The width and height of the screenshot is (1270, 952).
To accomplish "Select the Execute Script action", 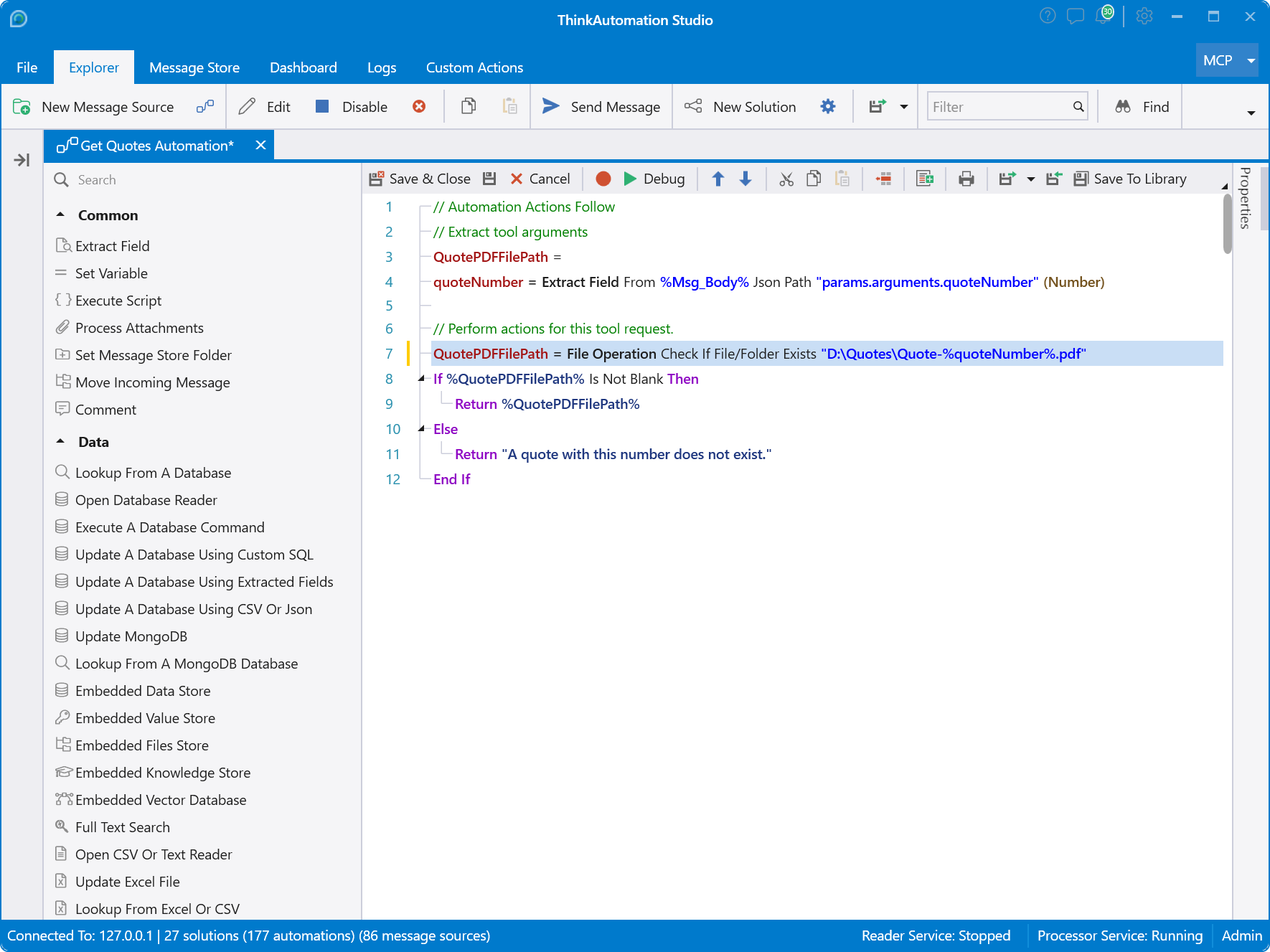I will tap(118, 301).
